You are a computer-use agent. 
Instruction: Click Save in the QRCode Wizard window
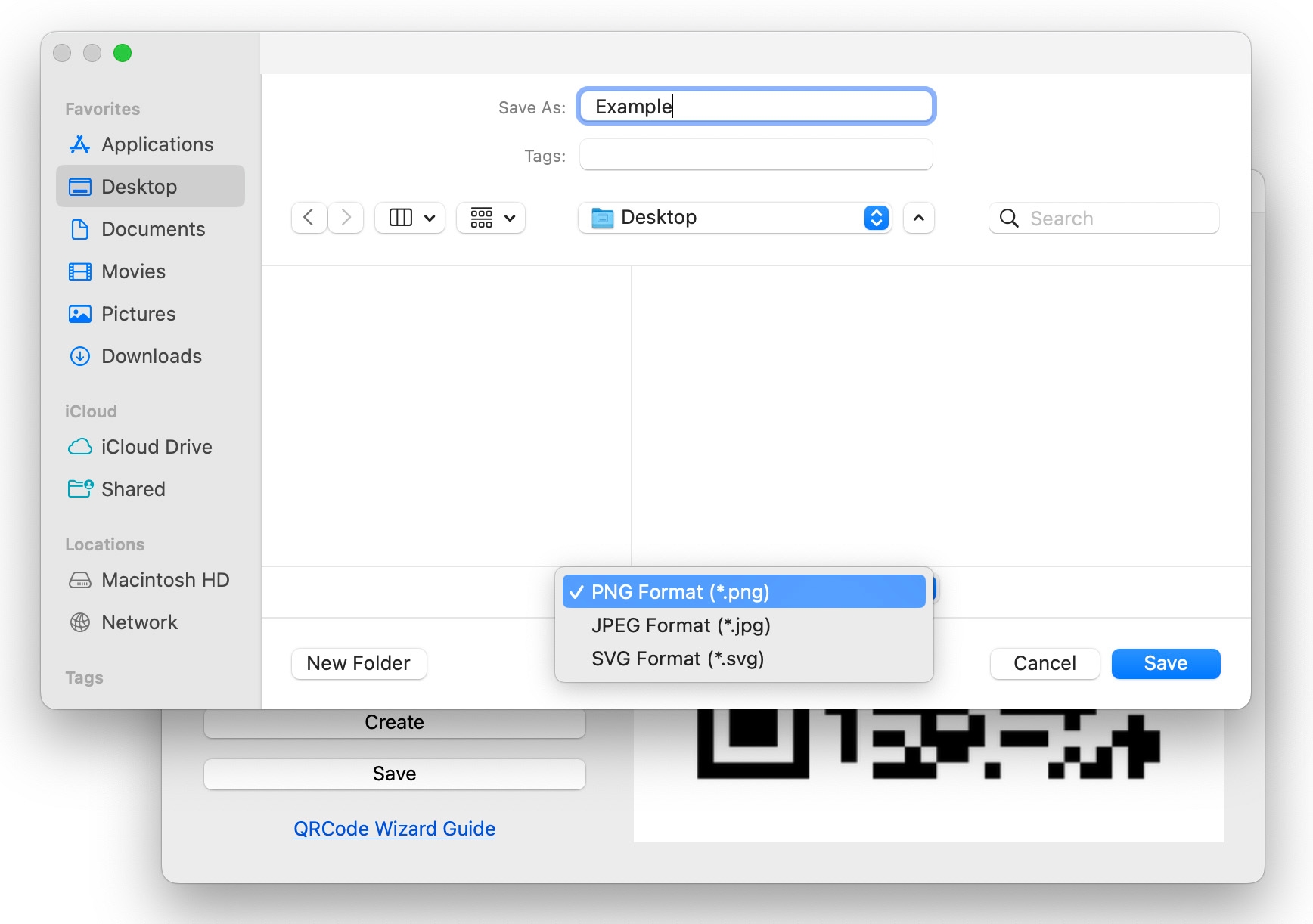click(x=395, y=774)
